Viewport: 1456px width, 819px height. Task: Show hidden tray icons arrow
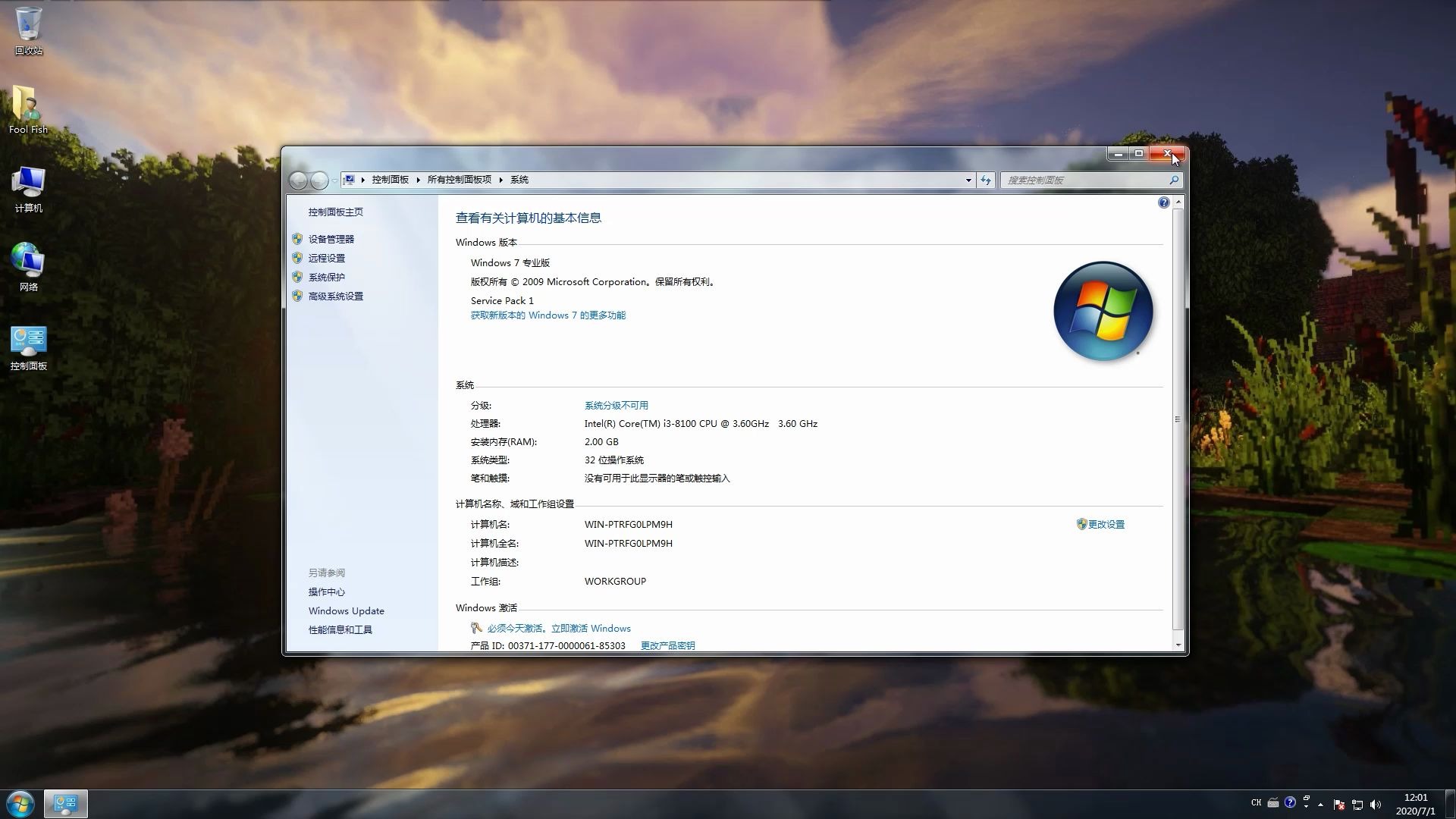1320,804
